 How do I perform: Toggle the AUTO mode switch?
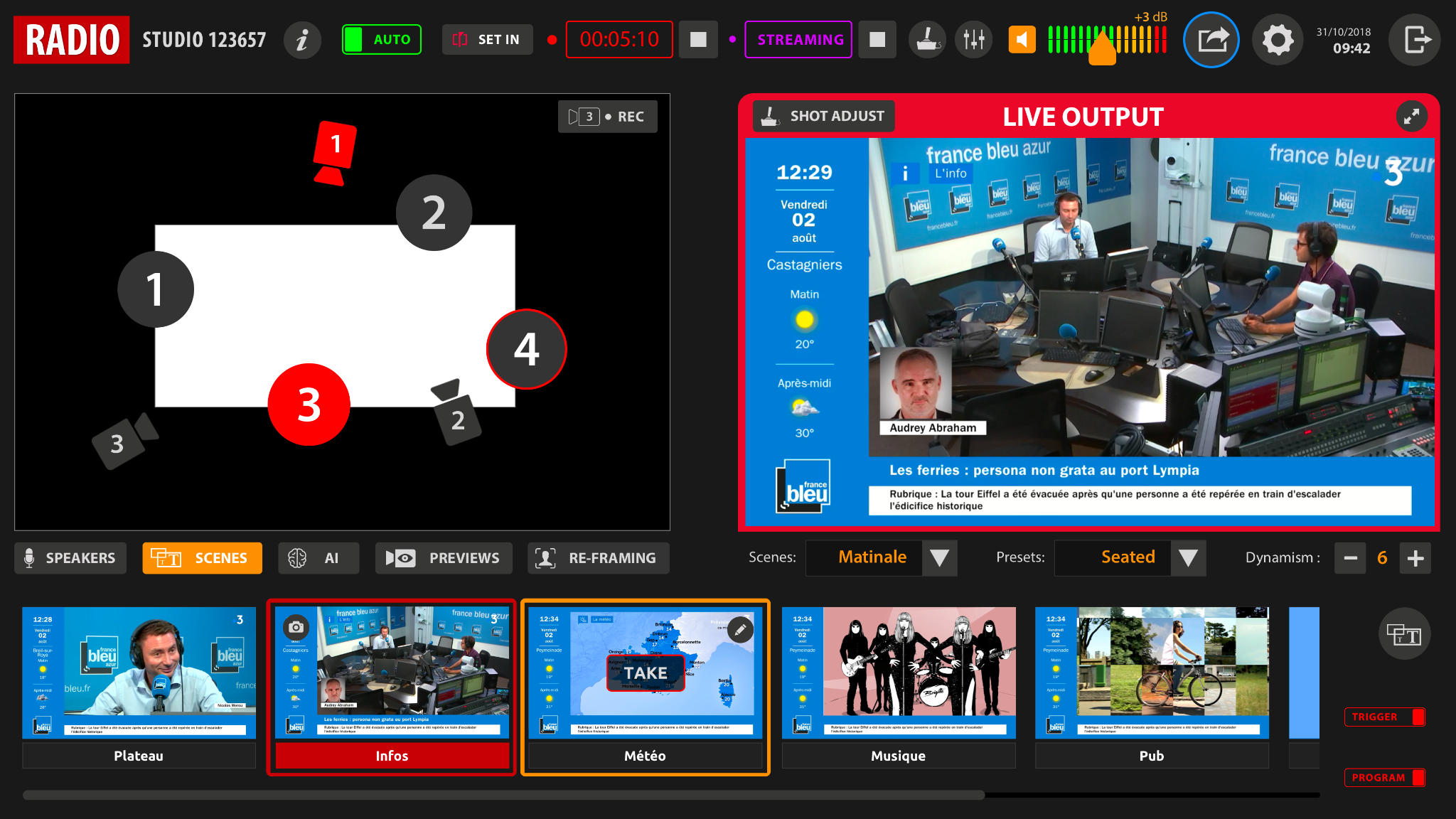pyautogui.click(x=382, y=40)
